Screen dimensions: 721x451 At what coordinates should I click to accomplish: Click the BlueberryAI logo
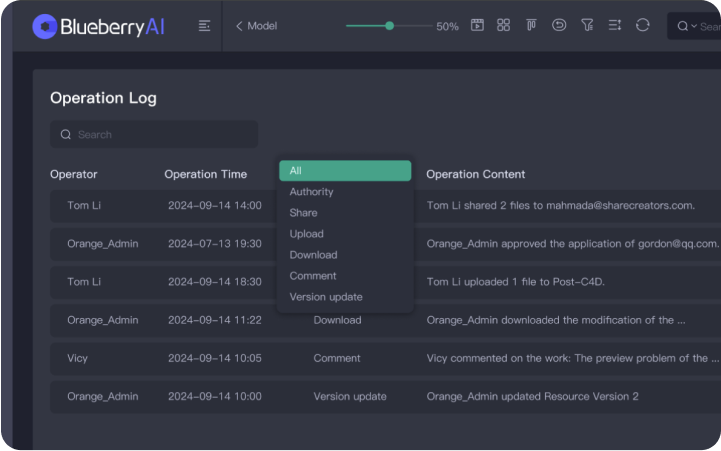(98, 26)
